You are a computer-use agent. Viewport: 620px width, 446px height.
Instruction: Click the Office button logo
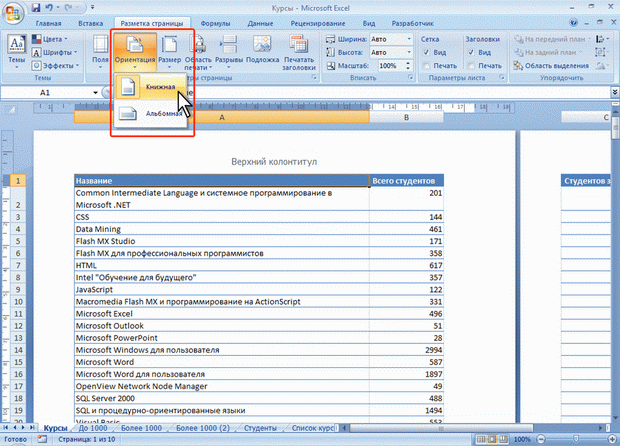12,12
